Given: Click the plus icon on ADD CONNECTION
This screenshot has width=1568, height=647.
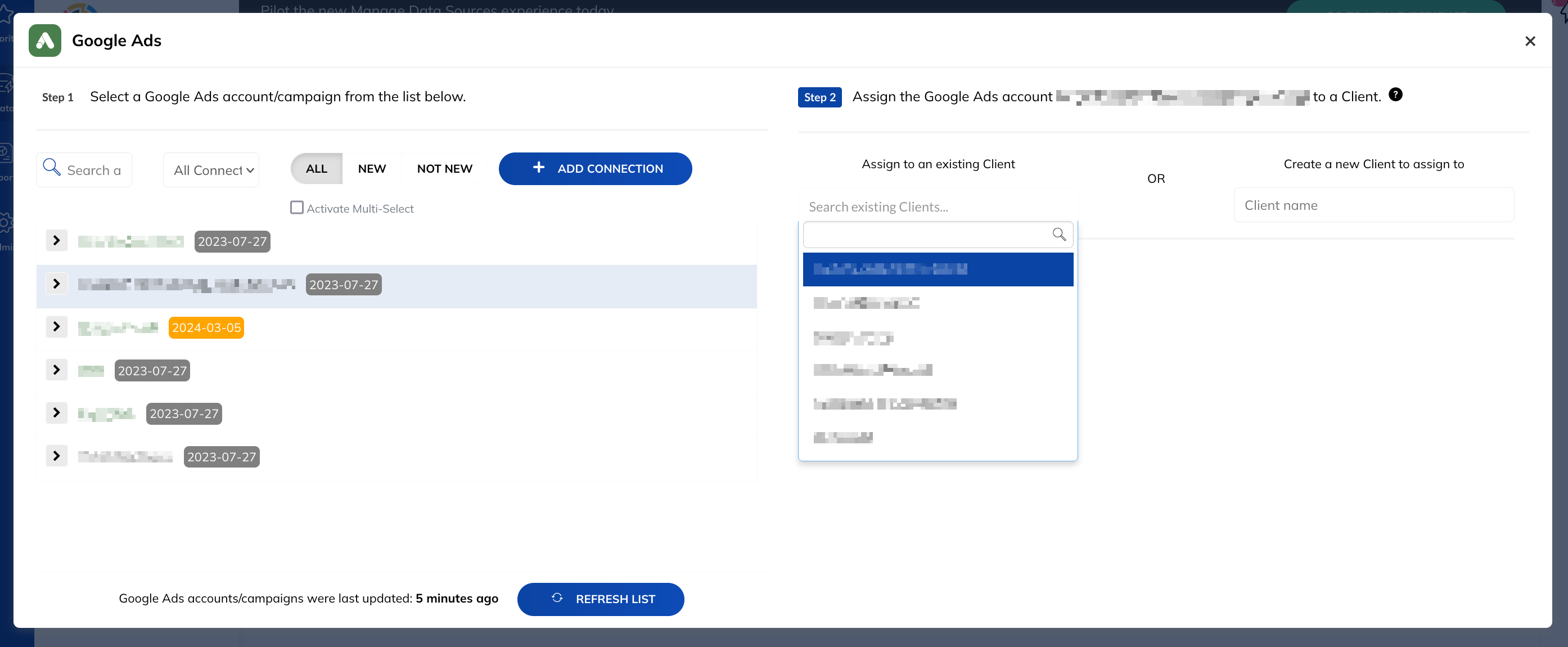Looking at the screenshot, I should [538, 168].
